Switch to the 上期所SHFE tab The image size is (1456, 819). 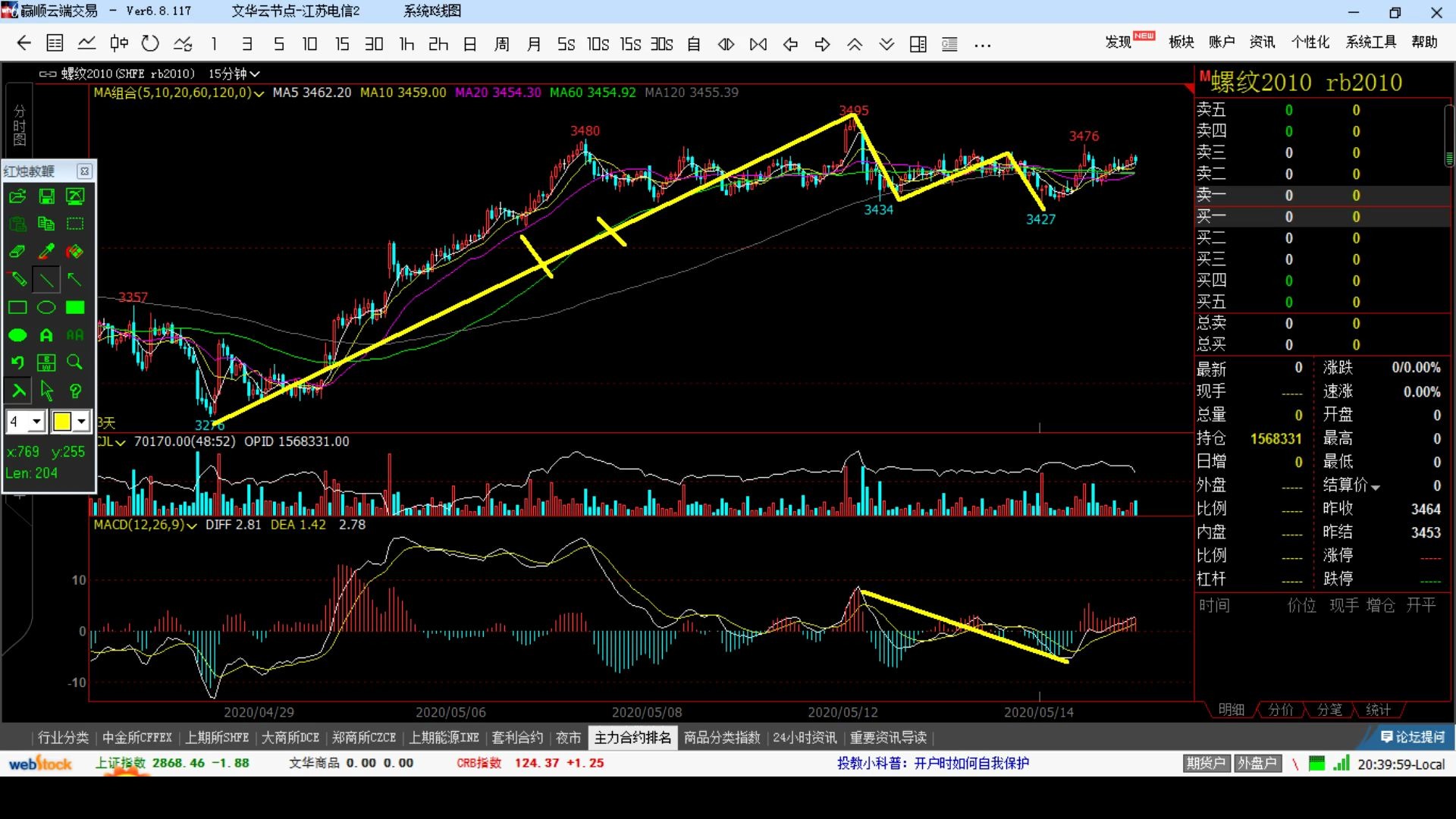point(217,737)
